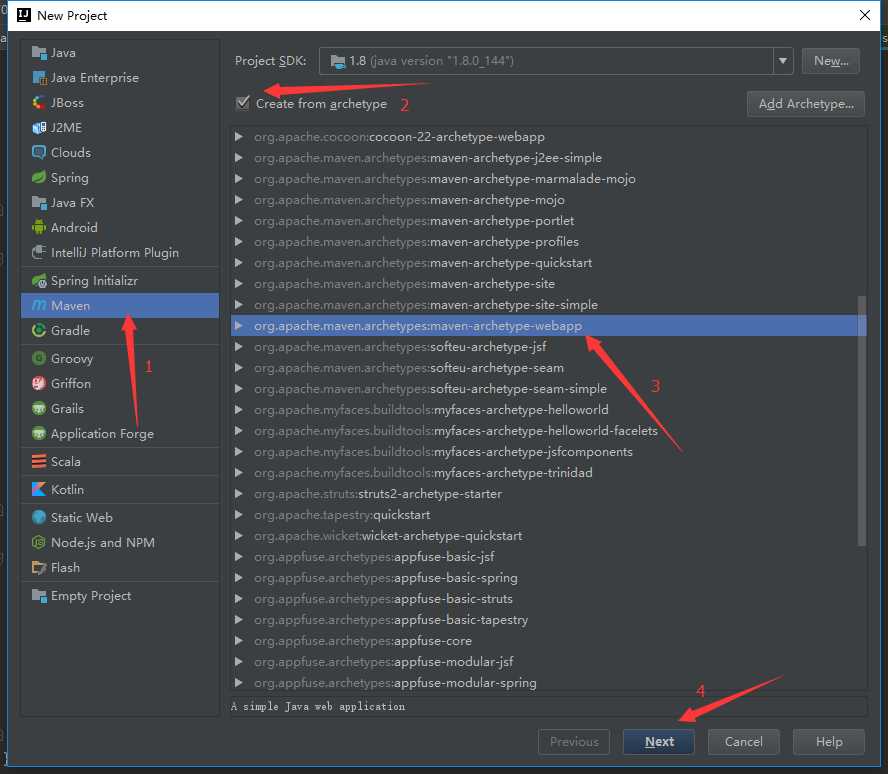Screen dimensions: 888x774
Task: Select Gradle project type label
Action: (70, 331)
